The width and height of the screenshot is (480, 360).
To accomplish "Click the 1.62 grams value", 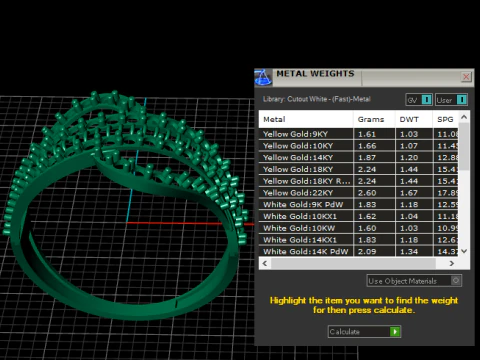I will click(367, 217).
